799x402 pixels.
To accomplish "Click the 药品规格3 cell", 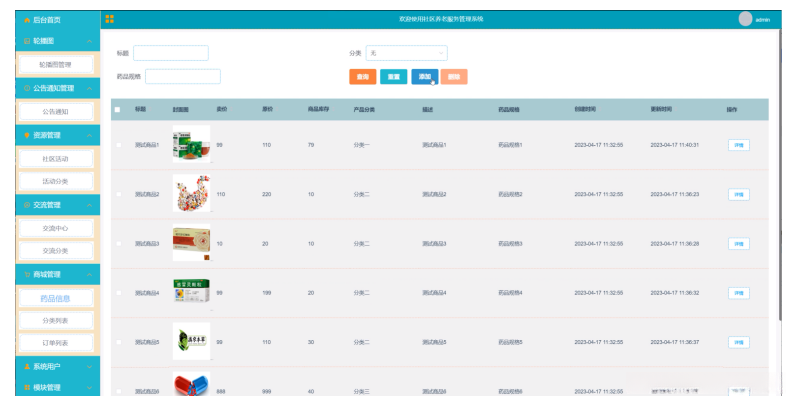I will [510, 244].
